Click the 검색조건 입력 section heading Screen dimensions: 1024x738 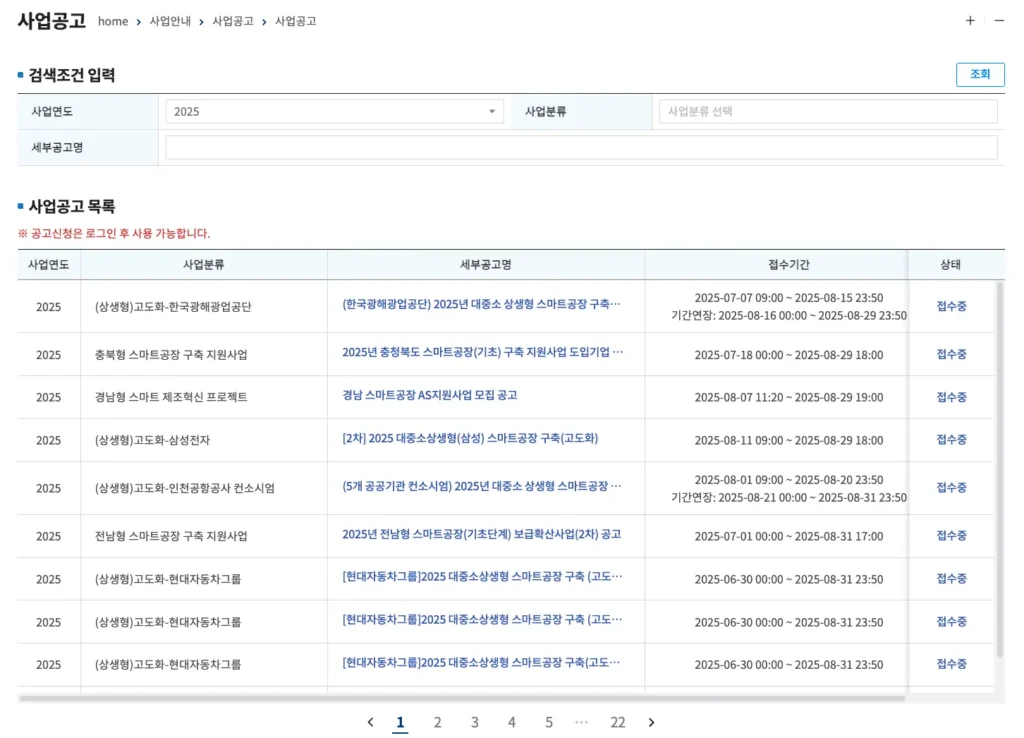click(72, 75)
